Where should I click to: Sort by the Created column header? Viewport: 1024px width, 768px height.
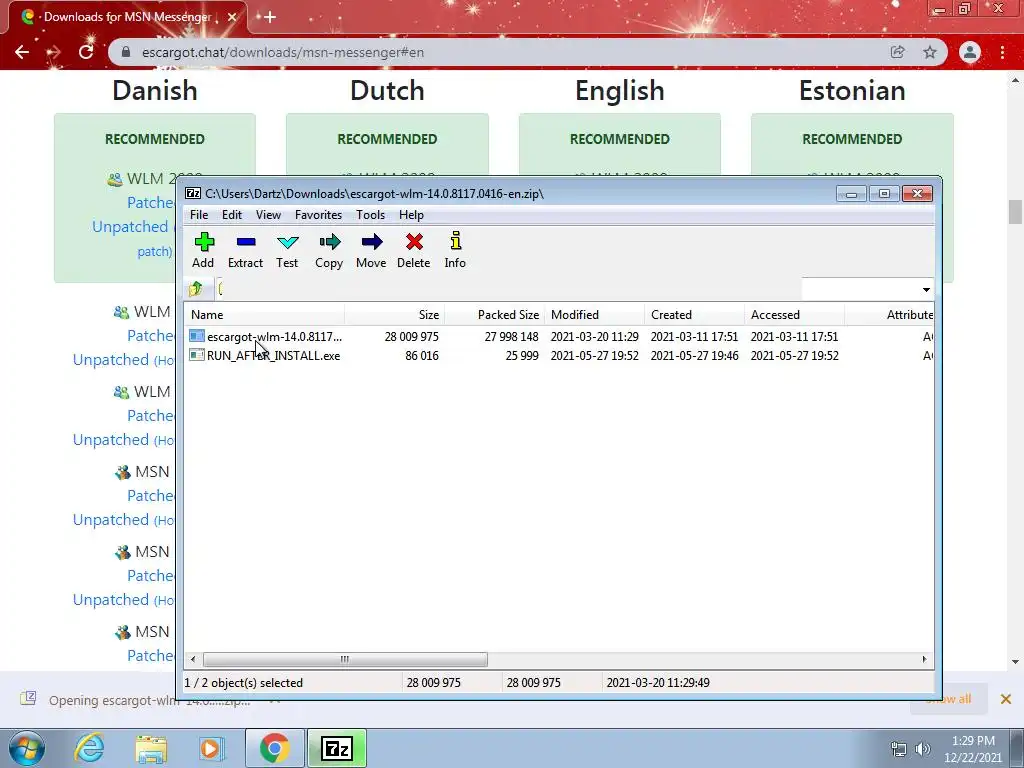[x=694, y=315]
